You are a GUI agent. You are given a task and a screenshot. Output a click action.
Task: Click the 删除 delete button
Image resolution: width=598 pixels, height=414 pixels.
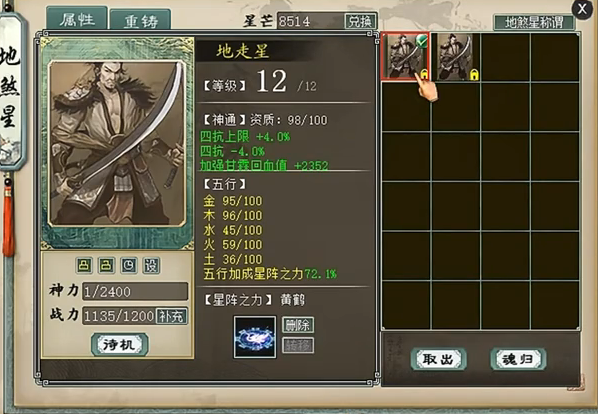point(298,325)
